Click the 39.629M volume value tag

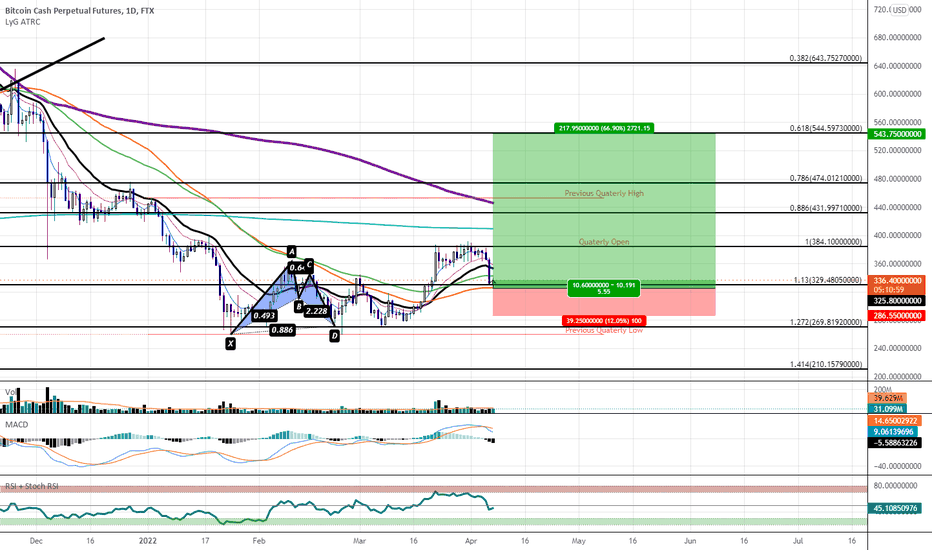click(888, 398)
